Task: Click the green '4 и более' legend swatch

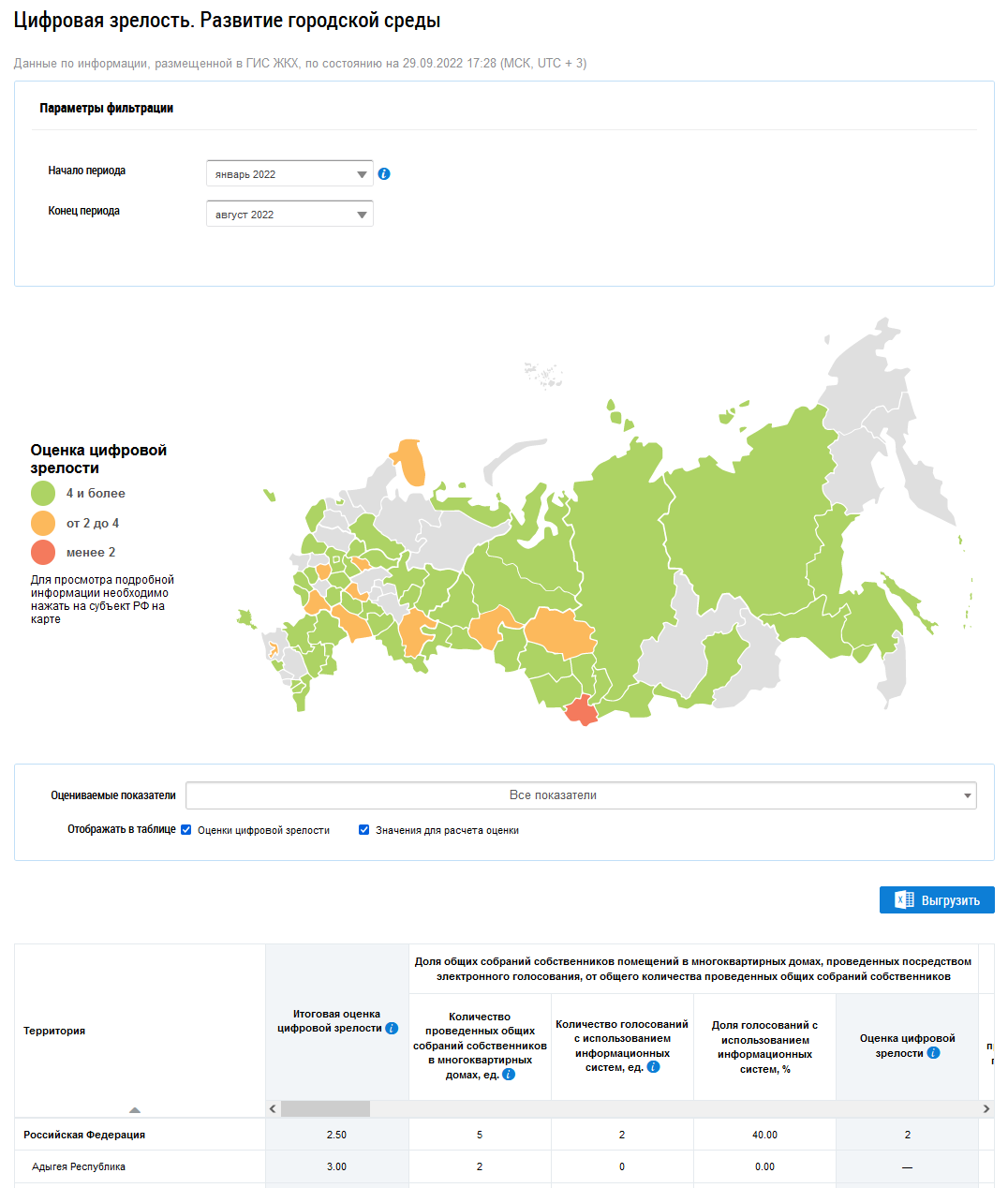Action: click(x=43, y=494)
